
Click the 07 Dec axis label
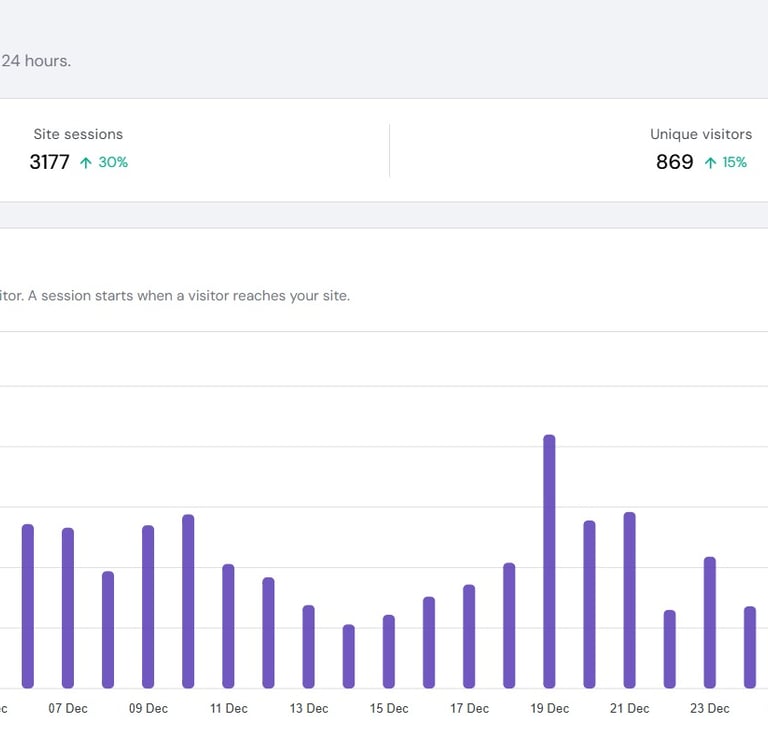(68, 708)
